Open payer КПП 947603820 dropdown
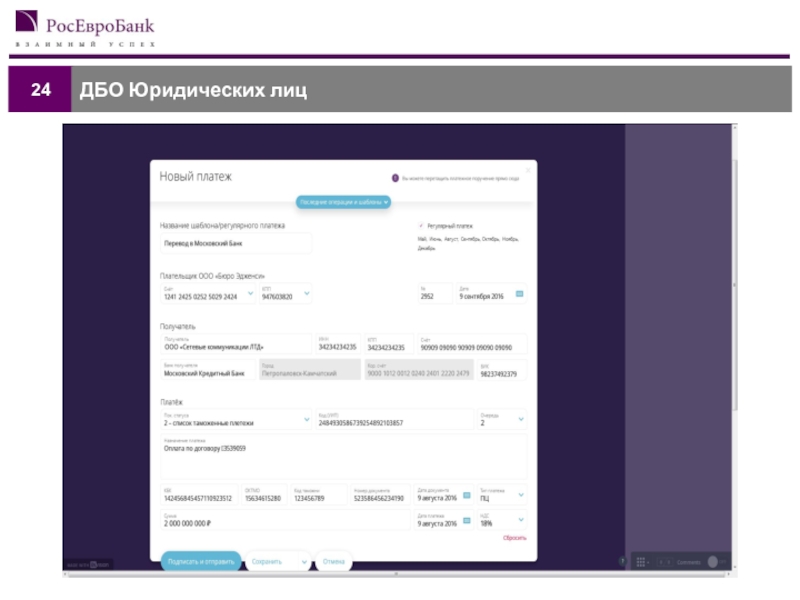Screen dimensions: 800x600 tap(307, 293)
